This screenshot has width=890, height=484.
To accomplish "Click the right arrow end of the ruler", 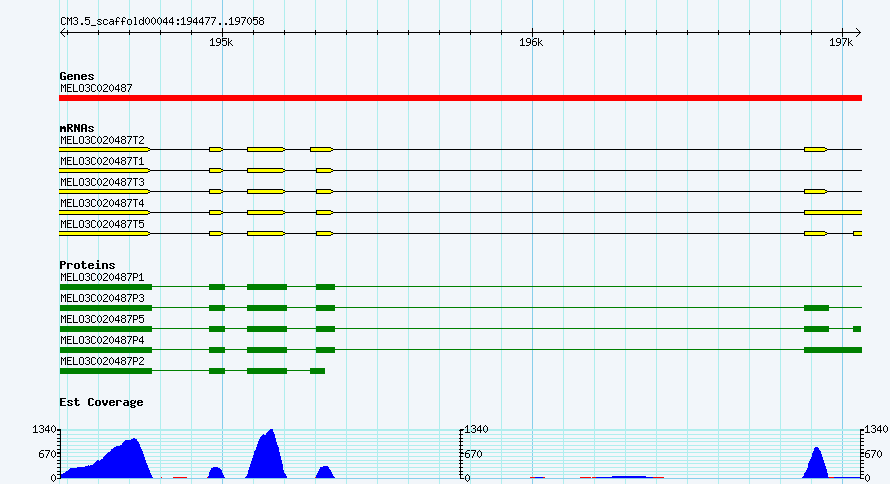I will (x=858, y=33).
